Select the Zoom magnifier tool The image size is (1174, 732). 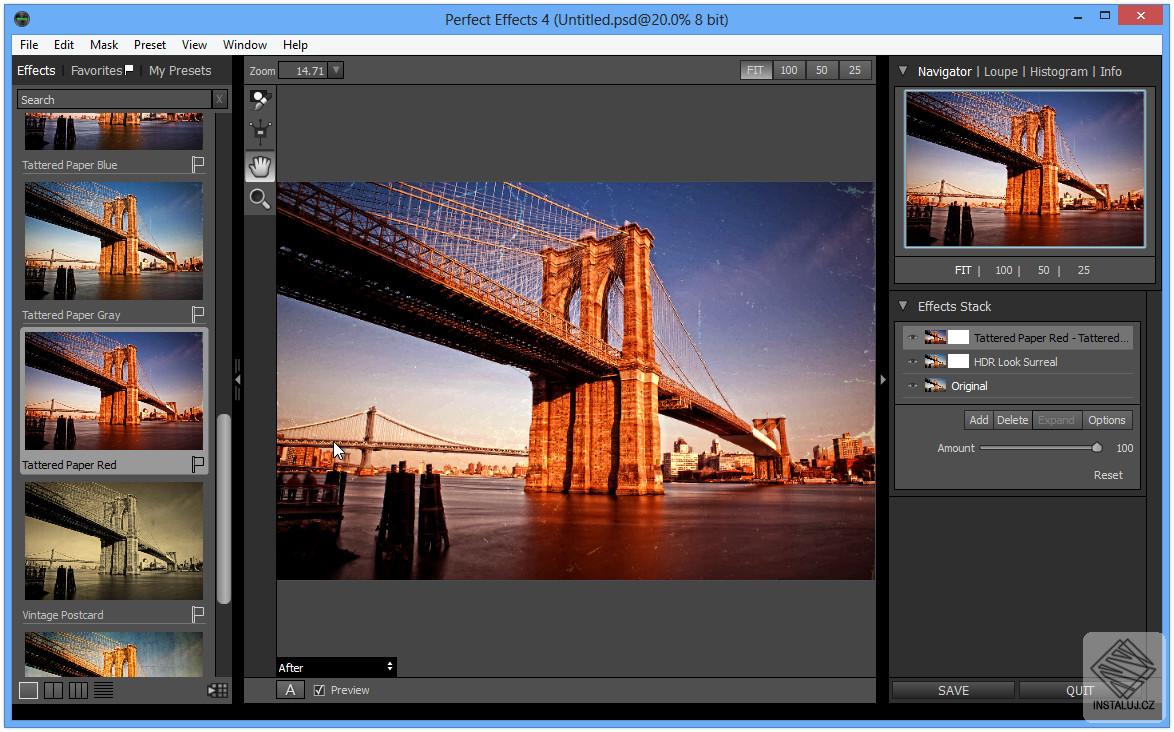[x=260, y=199]
